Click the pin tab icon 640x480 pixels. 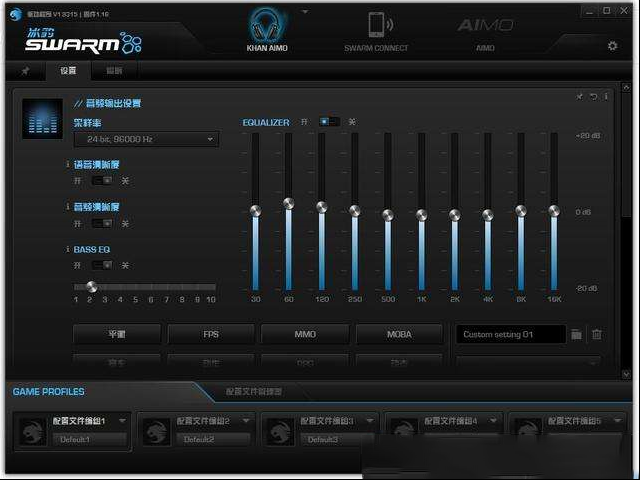25,71
